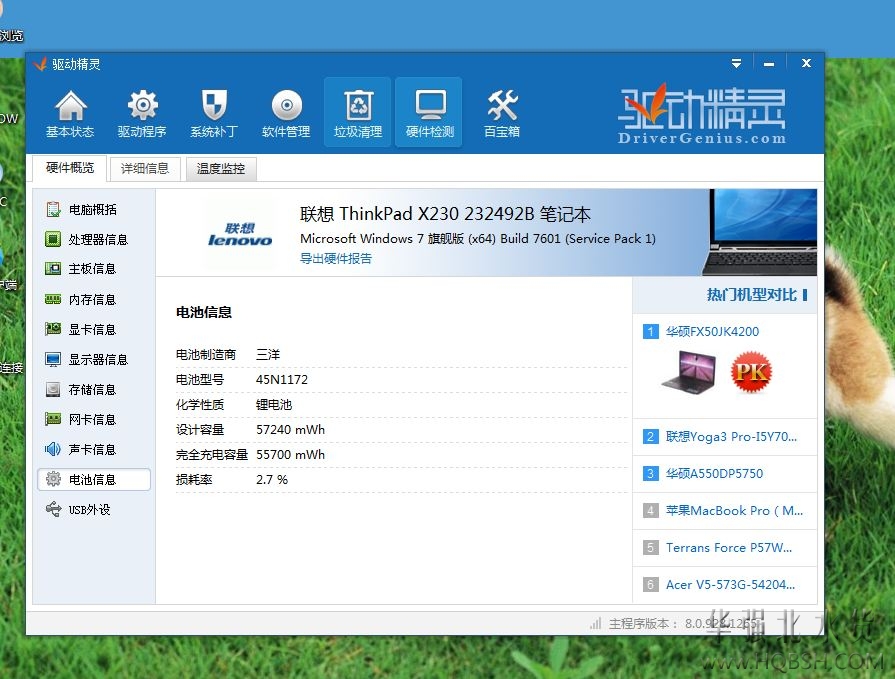The image size is (895, 679).
Task: Select 电脑概括 in the sidebar
Action: [94, 209]
